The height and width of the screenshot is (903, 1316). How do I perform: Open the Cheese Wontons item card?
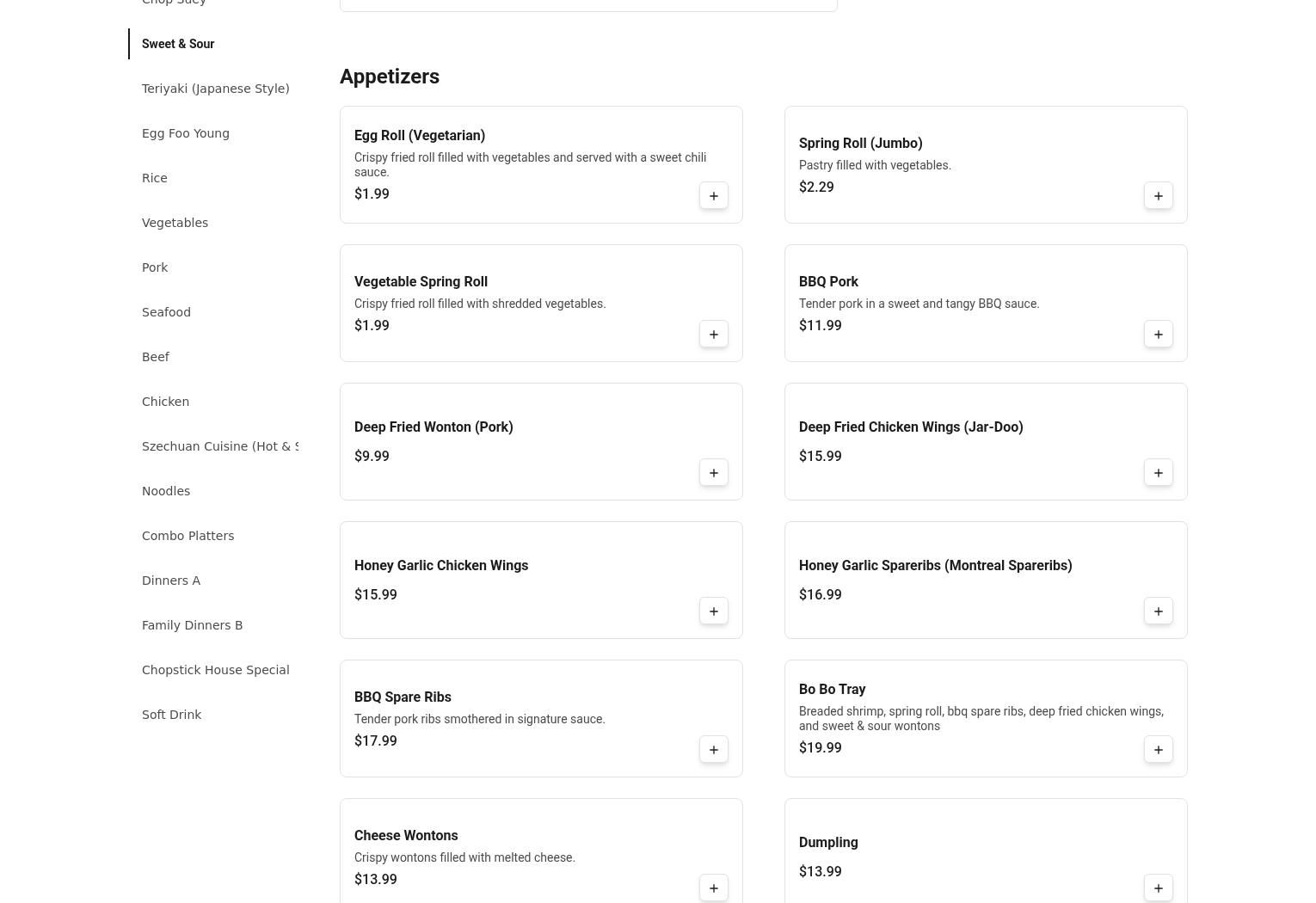point(516,851)
